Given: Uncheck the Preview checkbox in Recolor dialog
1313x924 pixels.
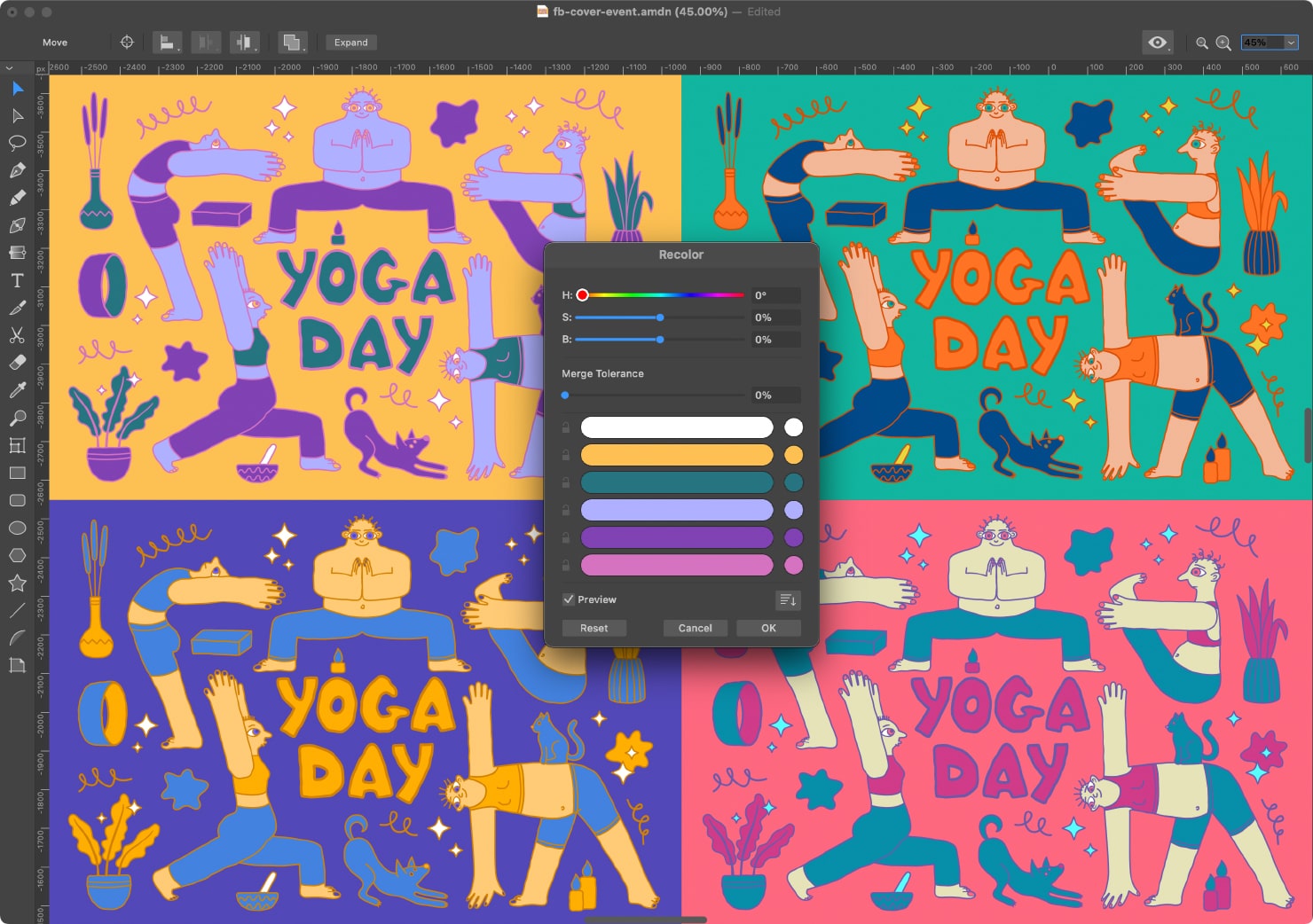Looking at the screenshot, I should pyautogui.click(x=570, y=599).
